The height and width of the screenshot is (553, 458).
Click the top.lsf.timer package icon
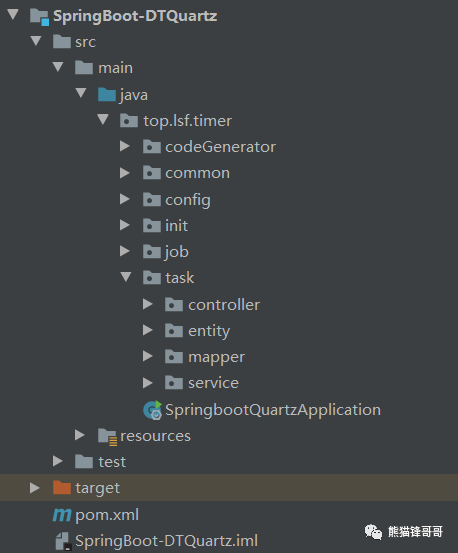[129, 120]
